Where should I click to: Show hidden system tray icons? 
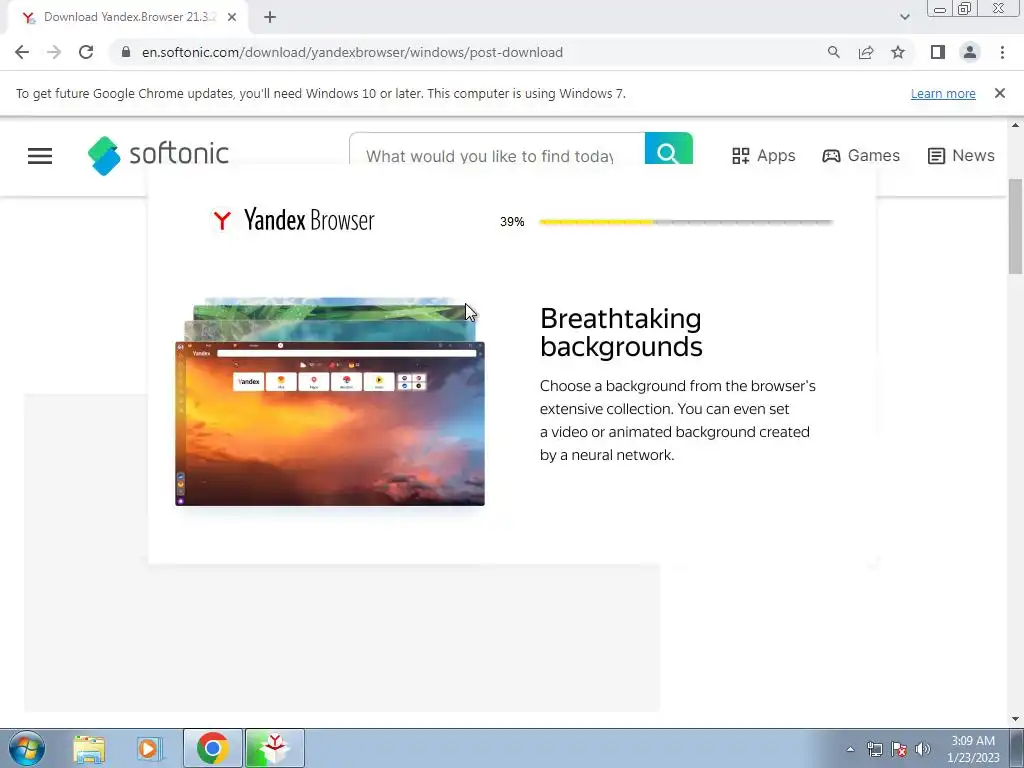click(850, 749)
